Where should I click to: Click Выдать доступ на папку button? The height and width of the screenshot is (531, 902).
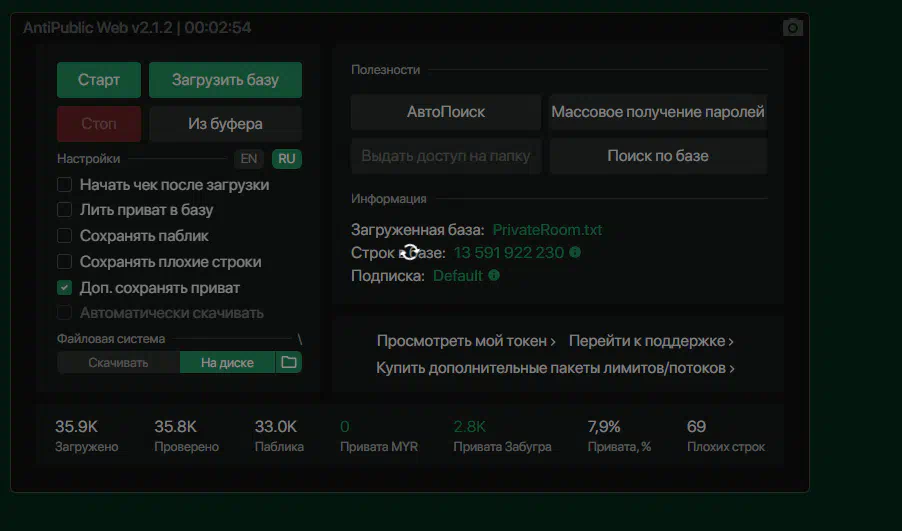446,155
